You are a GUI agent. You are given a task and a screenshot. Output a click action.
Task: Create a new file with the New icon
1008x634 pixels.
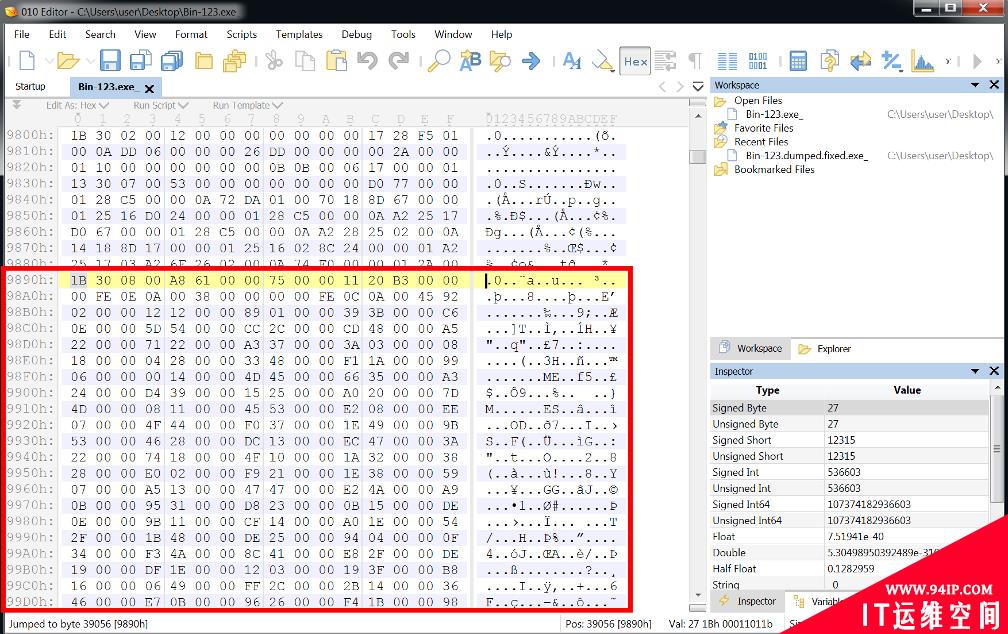click(x=27, y=61)
